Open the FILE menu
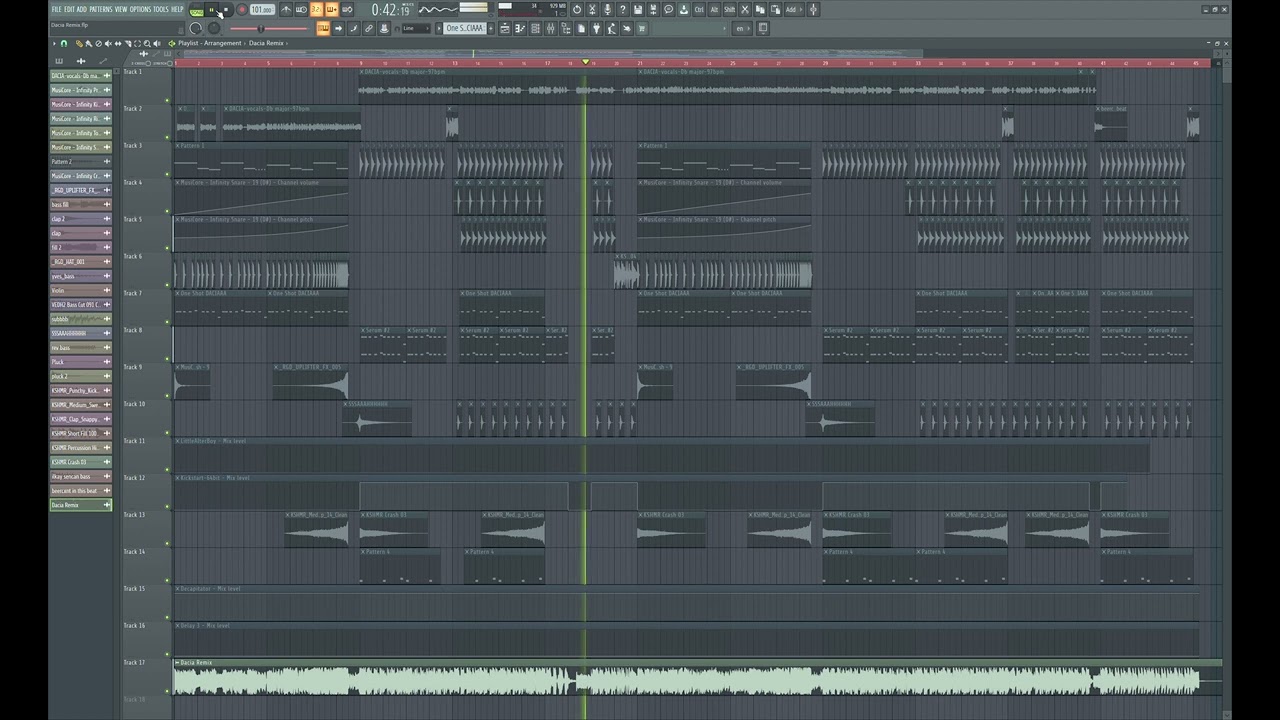1280x720 pixels. 57,9
